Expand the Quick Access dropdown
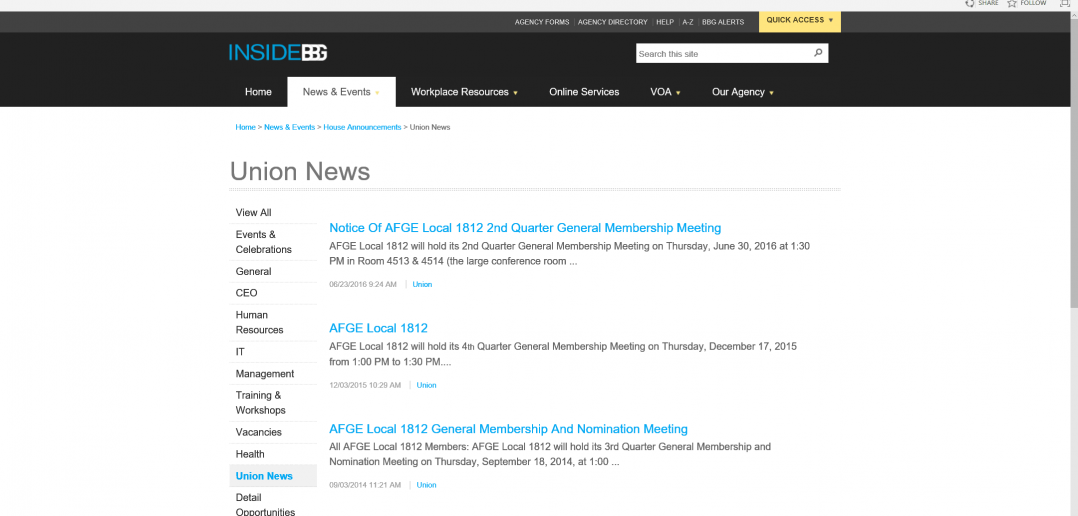The width and height of the screenshot is (1078, 516). click(800, 21)
